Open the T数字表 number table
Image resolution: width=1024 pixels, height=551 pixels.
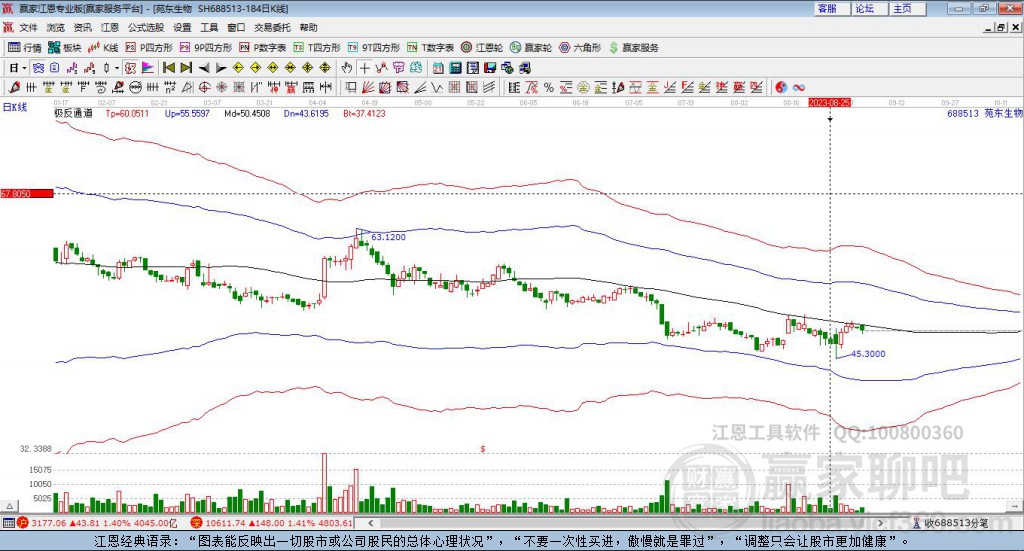coord(430,48)
